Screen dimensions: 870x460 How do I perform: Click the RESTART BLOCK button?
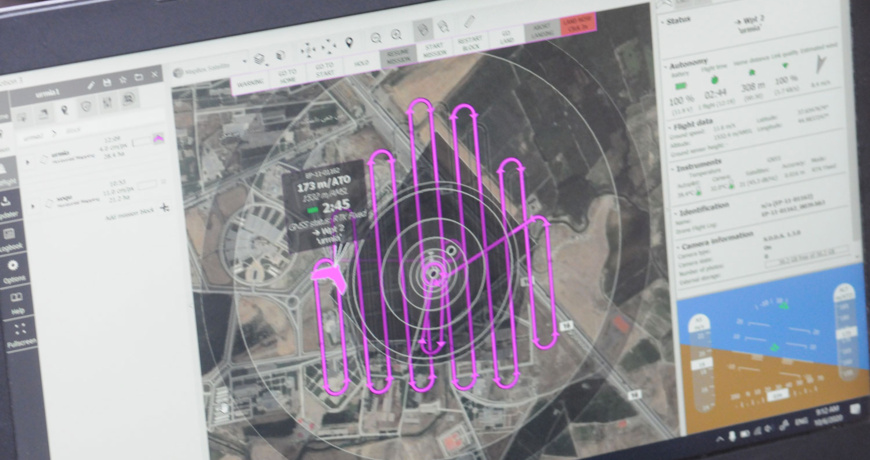point(469,43)
